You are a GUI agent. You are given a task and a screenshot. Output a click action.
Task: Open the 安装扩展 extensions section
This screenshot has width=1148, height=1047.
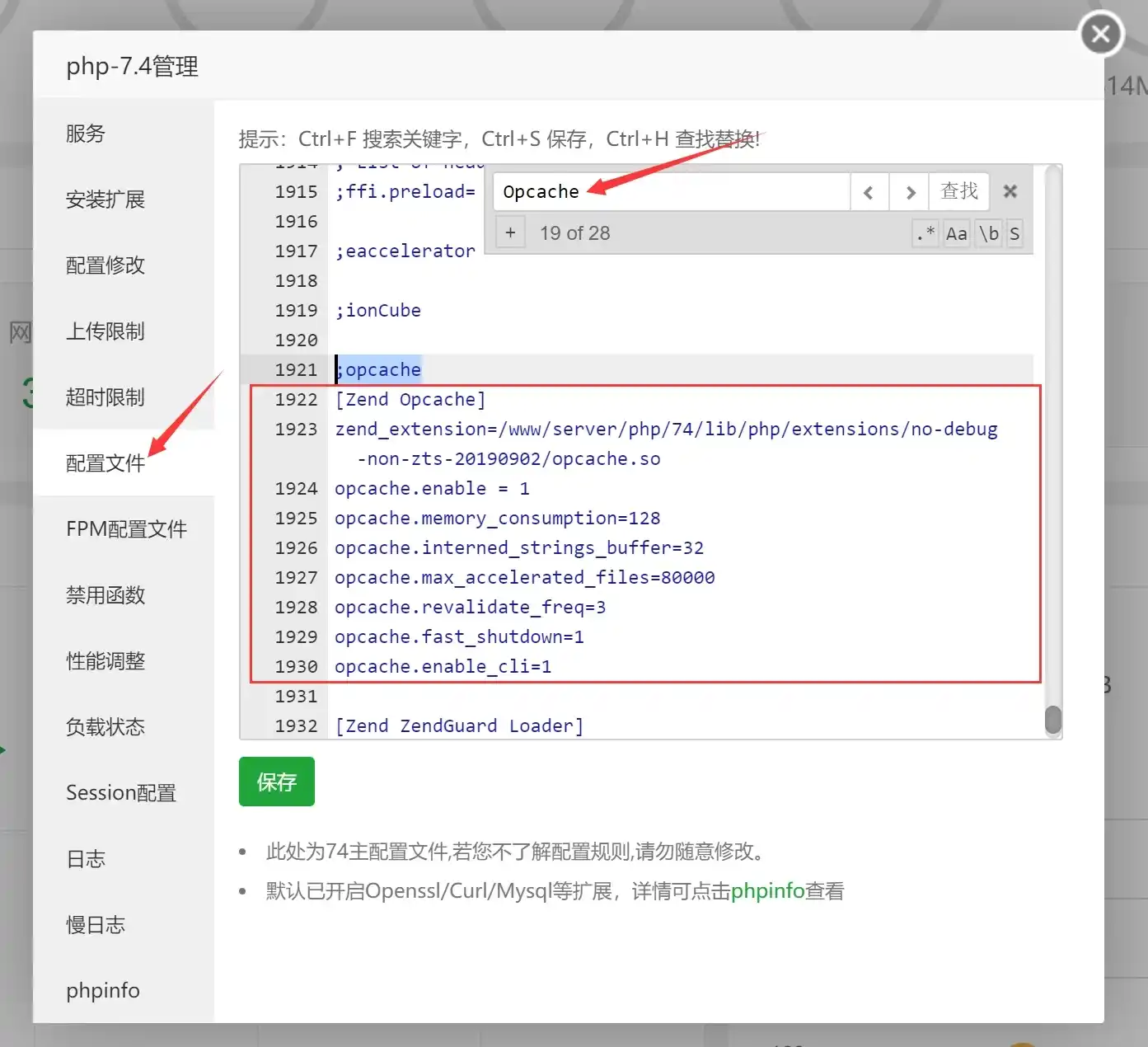(104, 199)
